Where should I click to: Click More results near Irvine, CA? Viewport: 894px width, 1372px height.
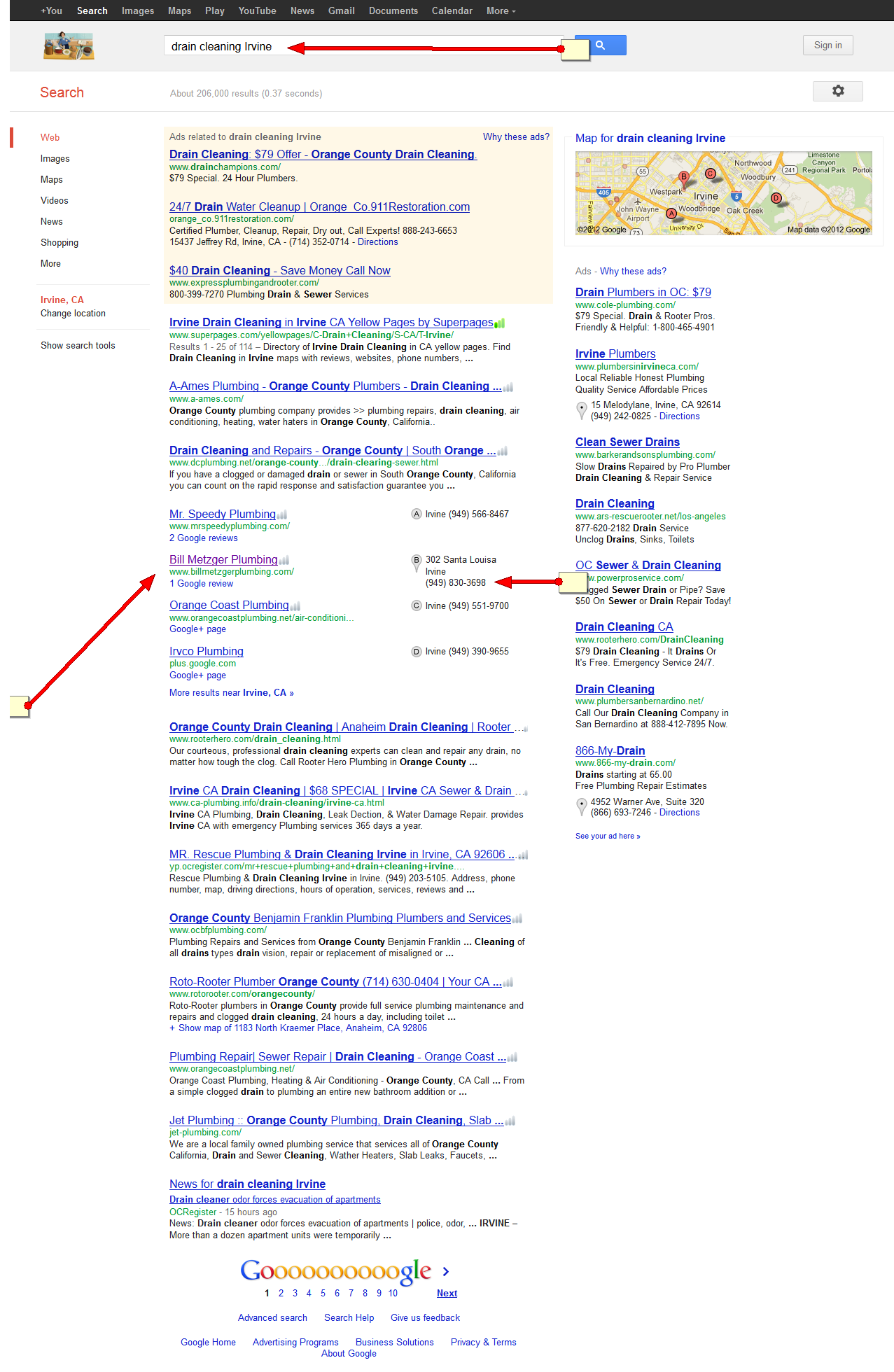232,693
